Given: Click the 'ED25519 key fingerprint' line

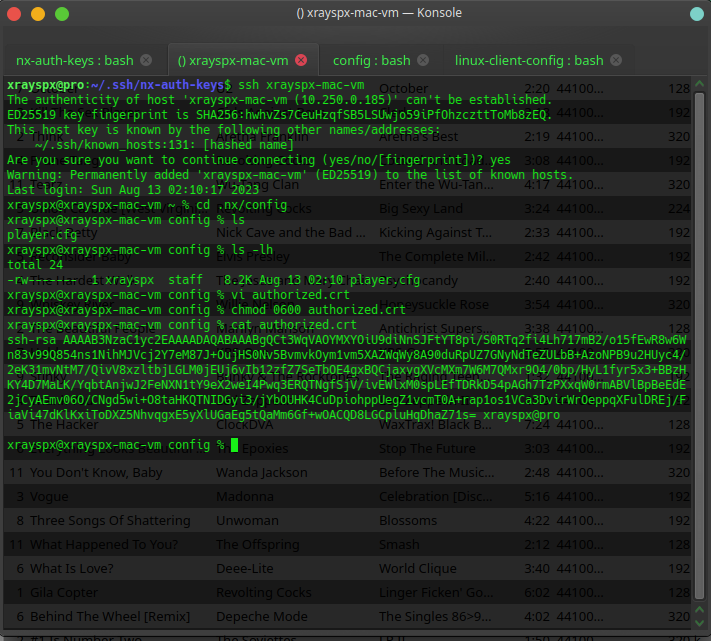Looking at the screenshot, I should [x=279, y=115].
